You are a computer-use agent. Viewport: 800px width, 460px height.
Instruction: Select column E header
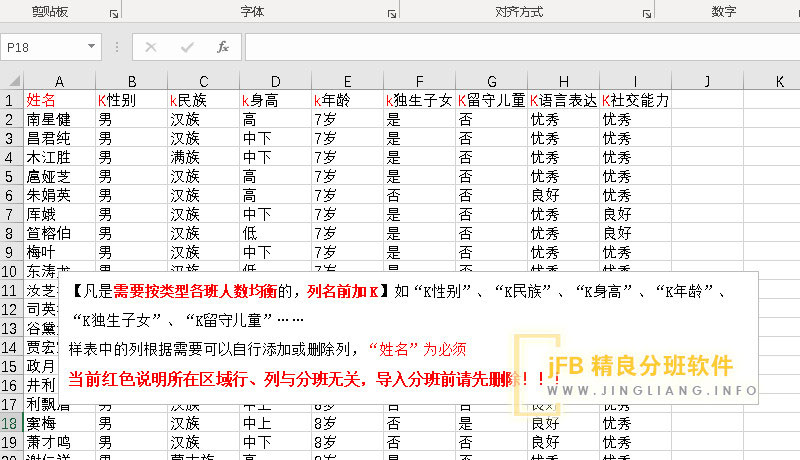point(347,82)
